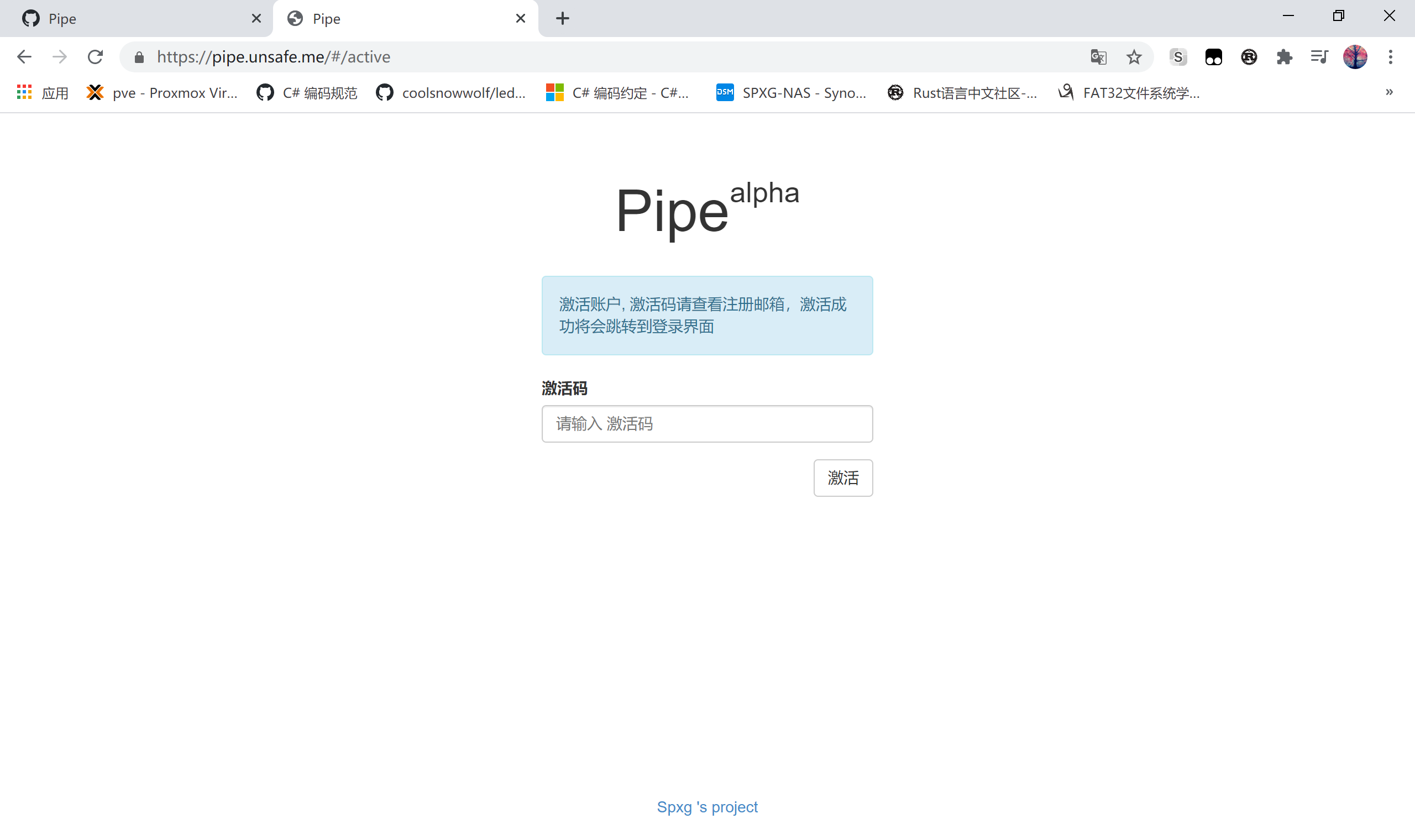Open Chrome three-dot menu
The image size is (1415, 840).
coord(1390,56)
